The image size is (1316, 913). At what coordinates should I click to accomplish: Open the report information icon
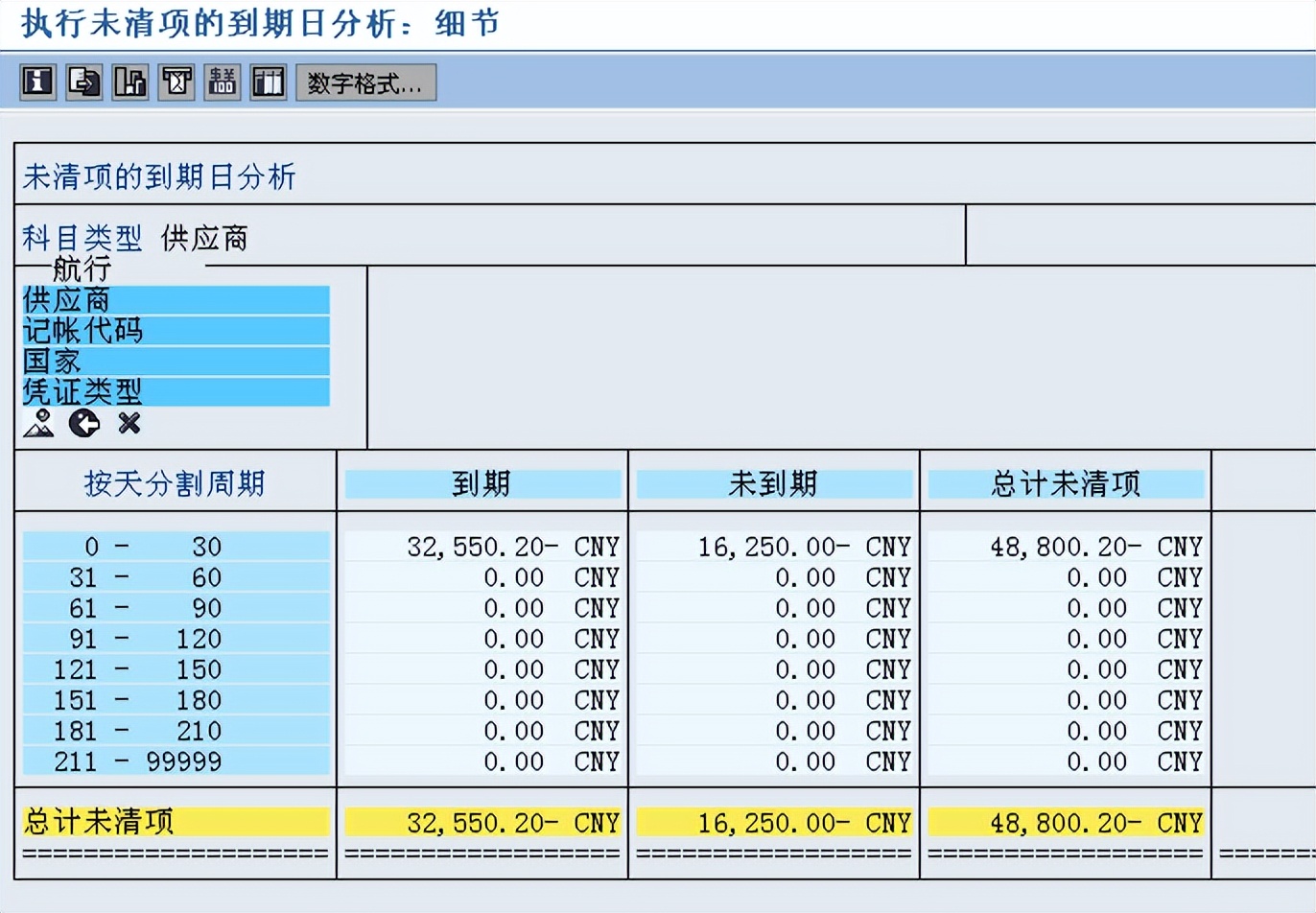[x=37, y=82]
